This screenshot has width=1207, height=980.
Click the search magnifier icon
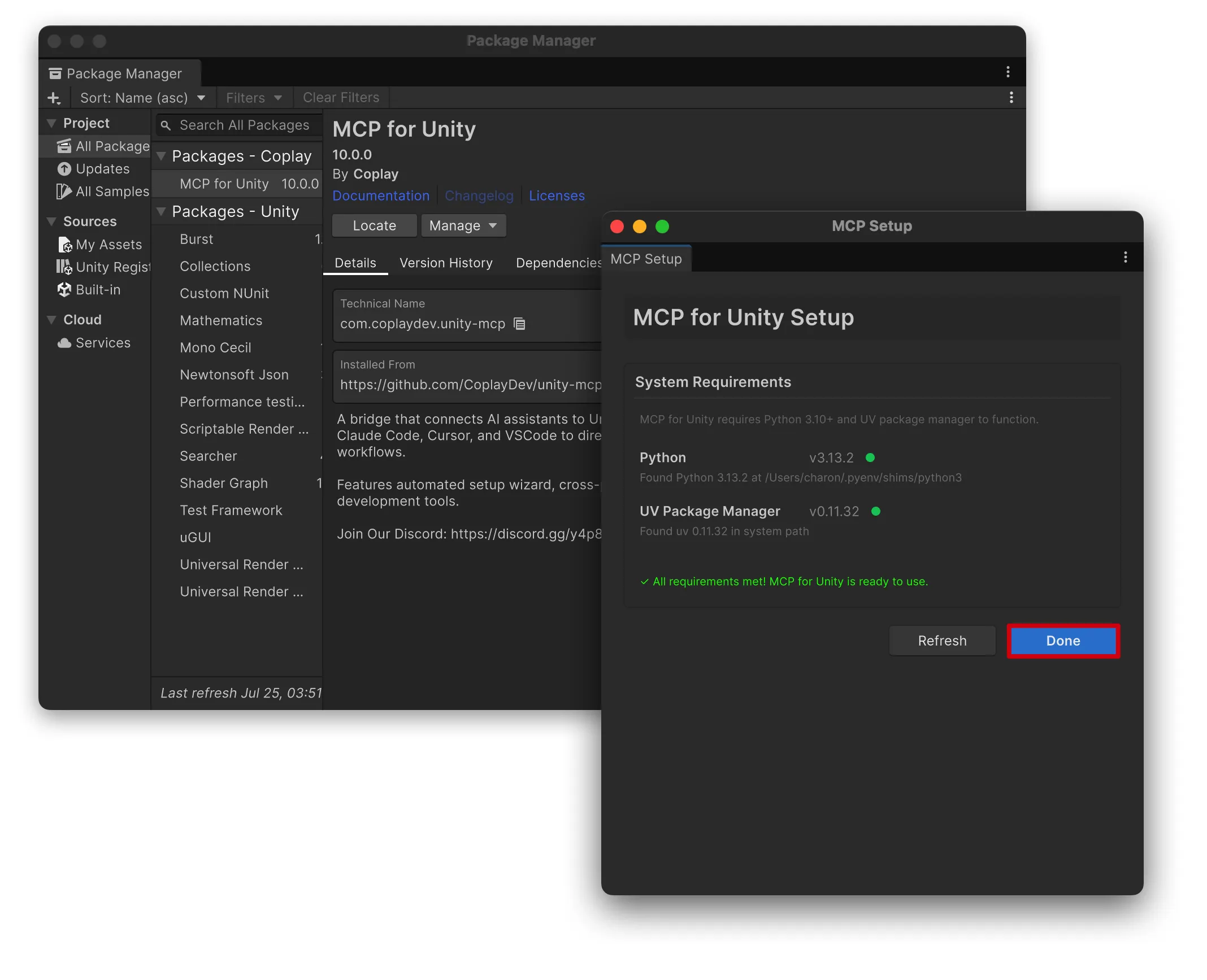166,125
